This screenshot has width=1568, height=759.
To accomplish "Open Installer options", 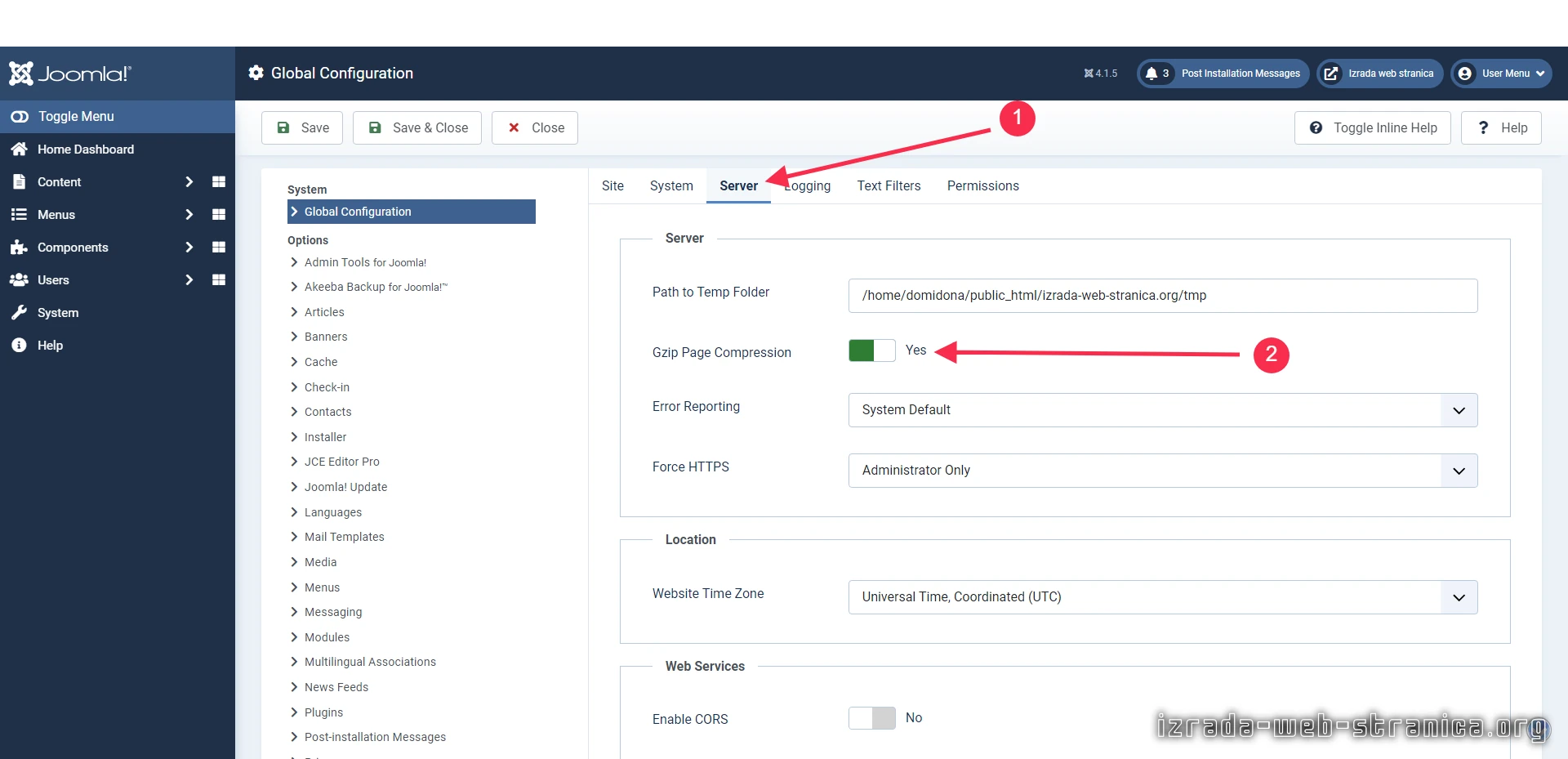I will click(x=325, y=437).
